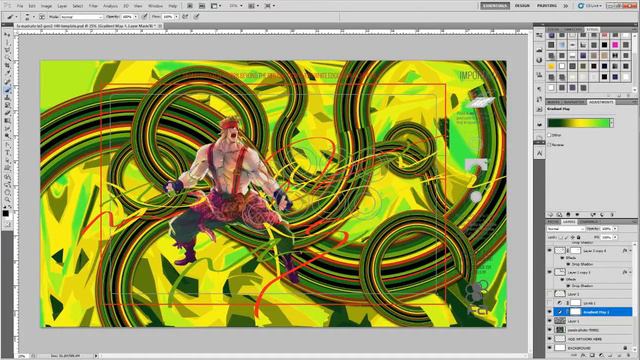Select the Eyedropper tool
The image size is (640, 360).
(7, 73)
